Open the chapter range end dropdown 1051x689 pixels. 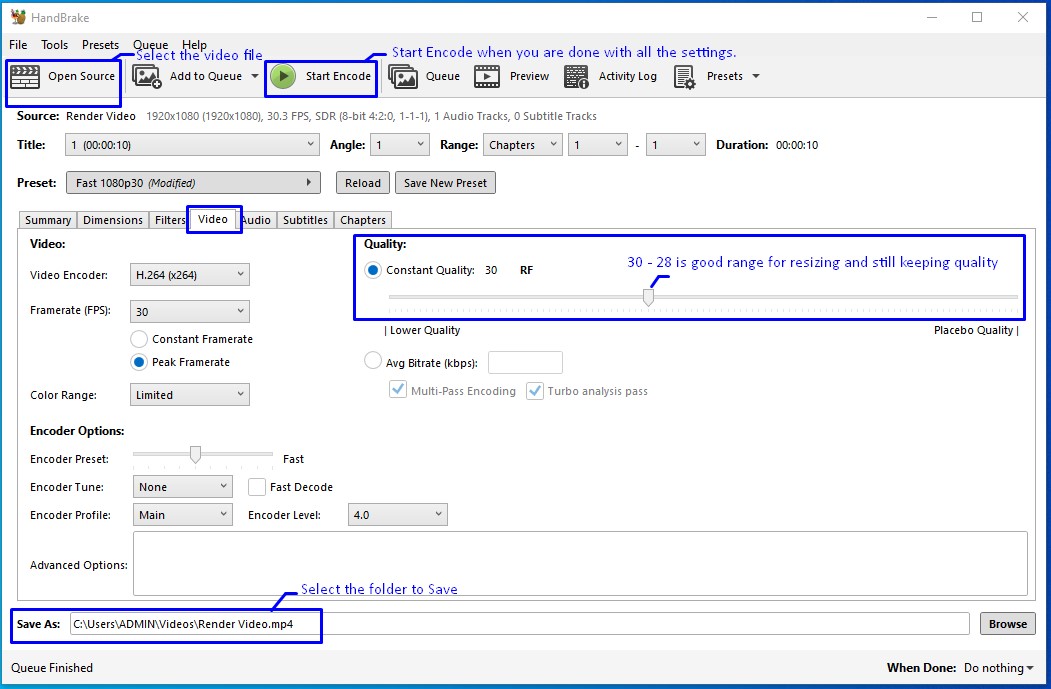point(676,145)
